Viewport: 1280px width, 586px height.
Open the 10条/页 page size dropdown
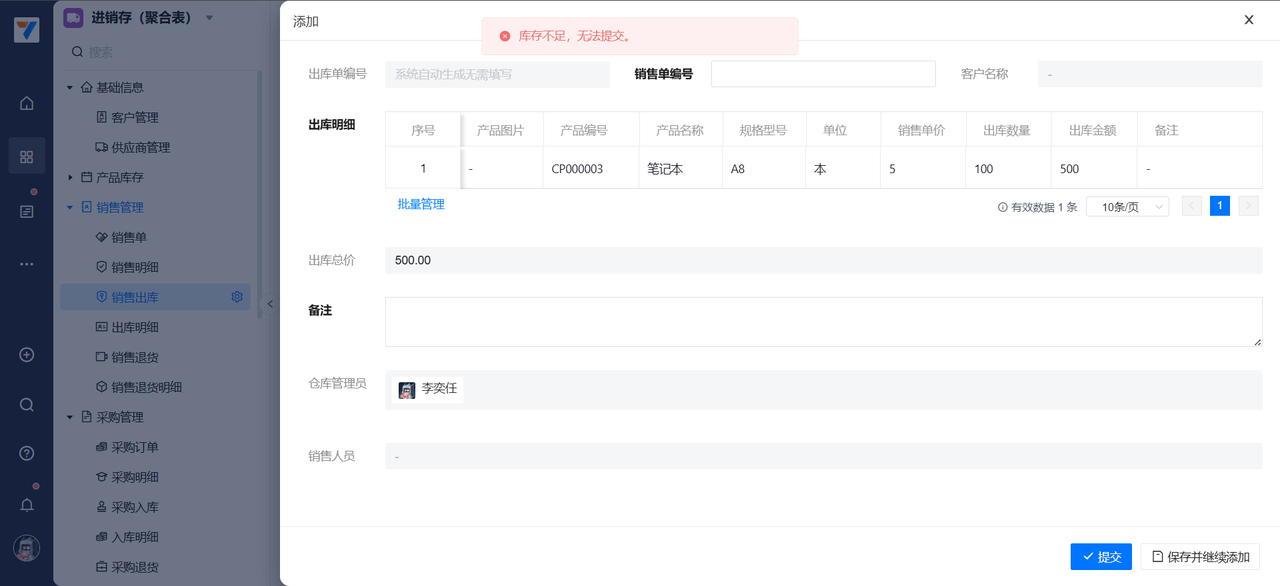[1127, 207]
